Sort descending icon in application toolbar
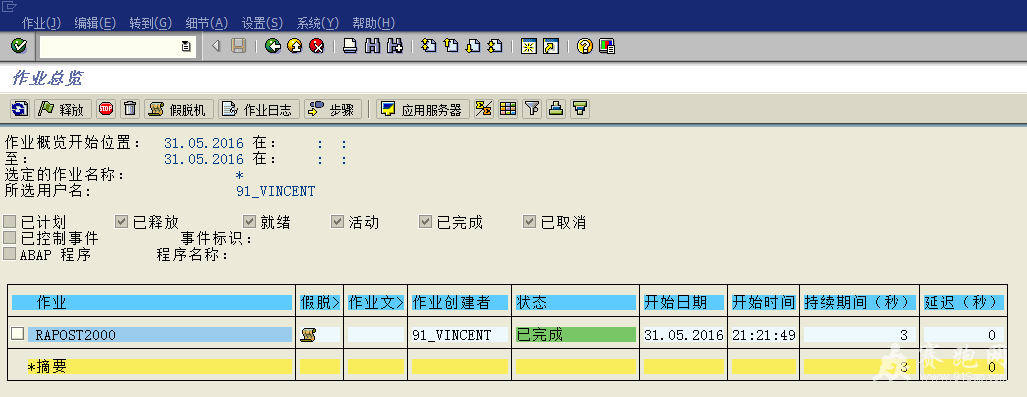 [x=580, y=109]
